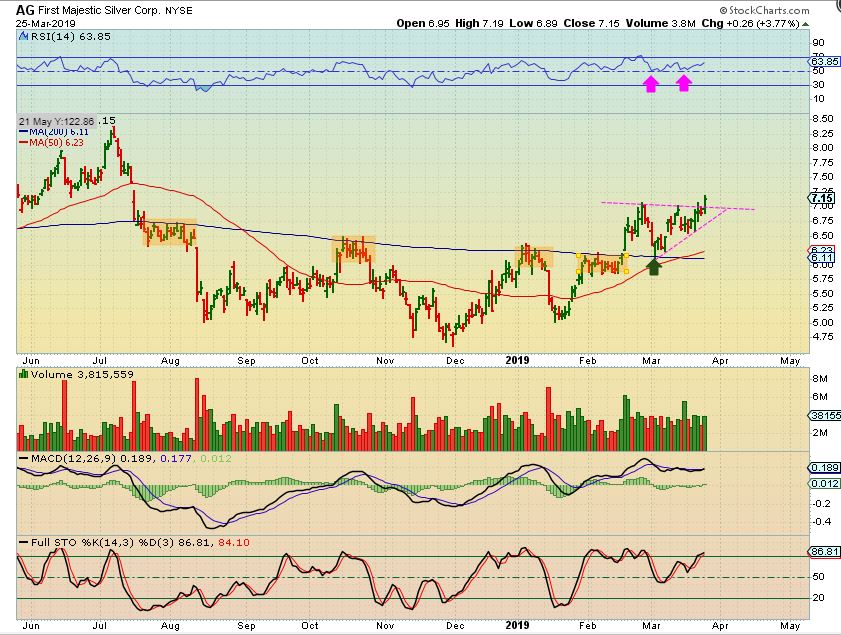Screen dimensions: 841x635
Task: Click the MACD(12,26,9) 0.189 legend text
Action: click(93, 459)
